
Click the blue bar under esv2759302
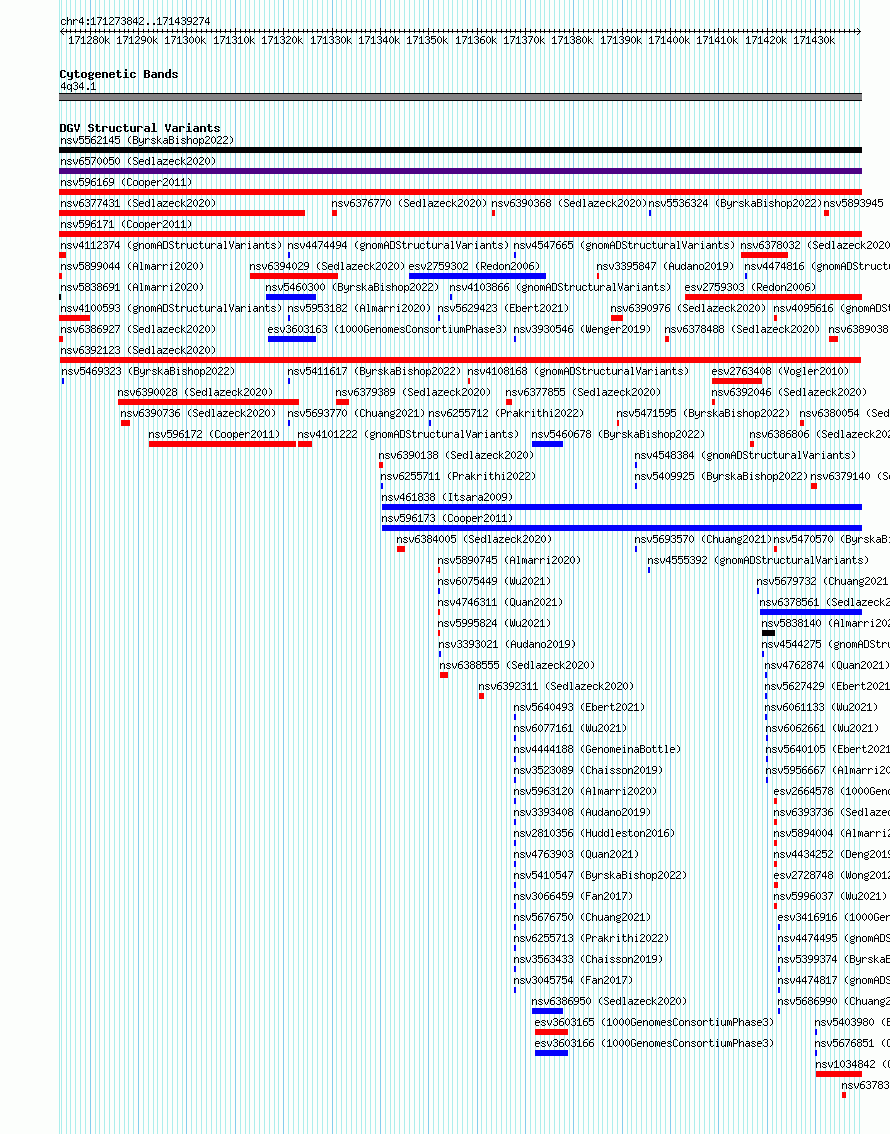coord(477,276)
